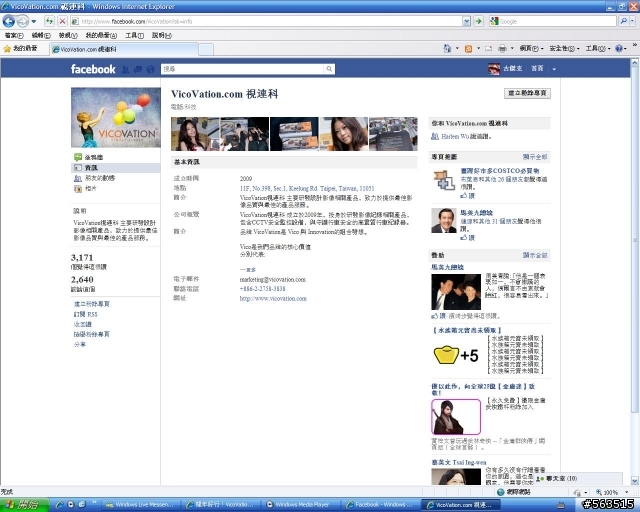Screen dimensions: 640x512
Task: Click the red Stop loading icon
Action: tap(62, 21)
